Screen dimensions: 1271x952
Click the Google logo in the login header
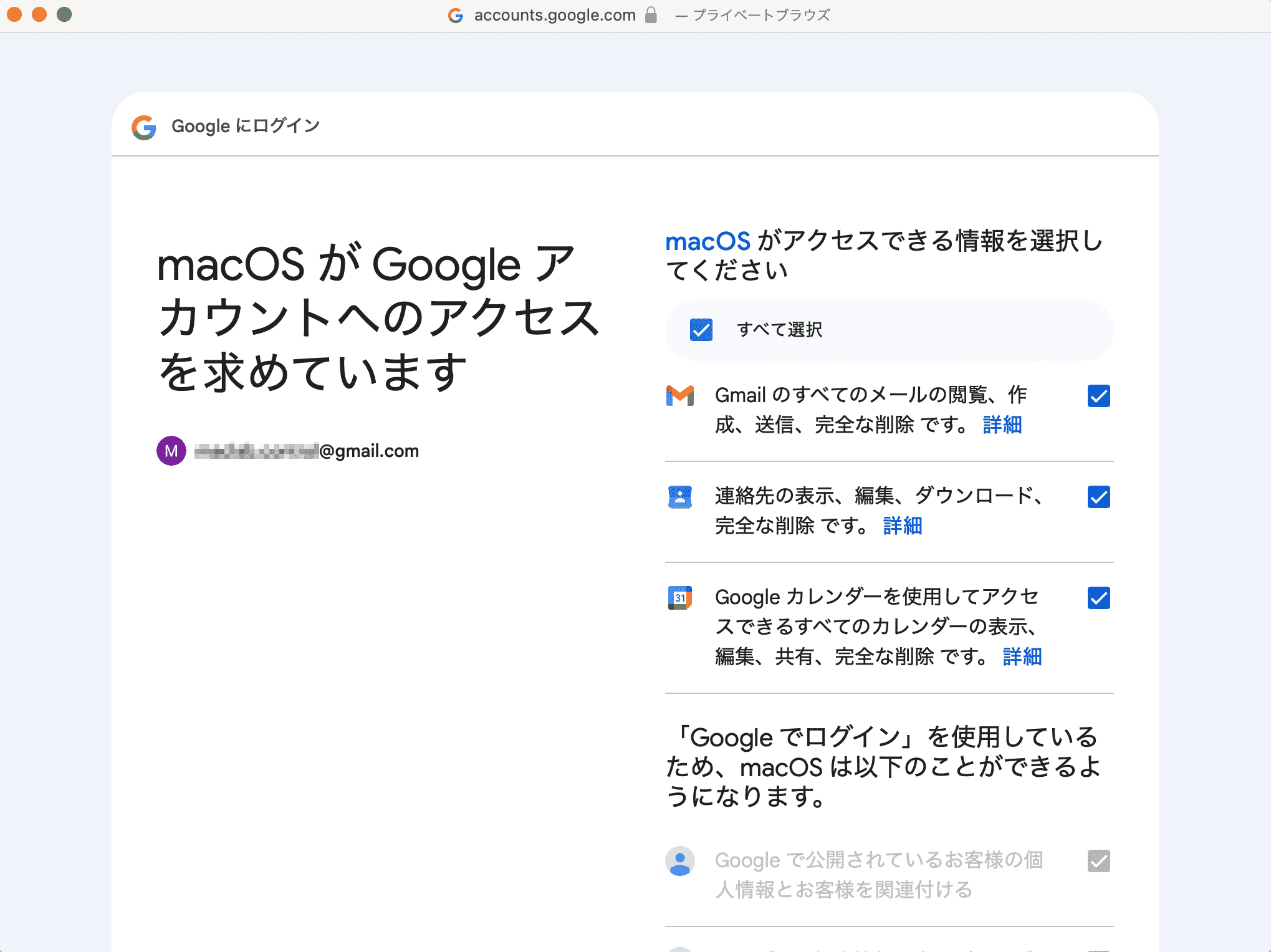144,127
